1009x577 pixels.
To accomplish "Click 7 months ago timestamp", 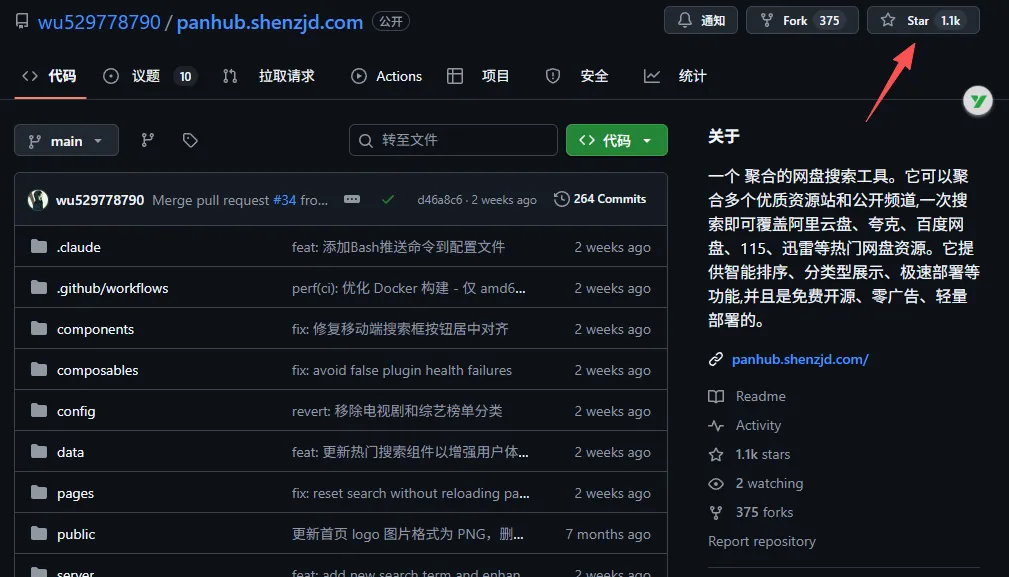I will [608, 535].
